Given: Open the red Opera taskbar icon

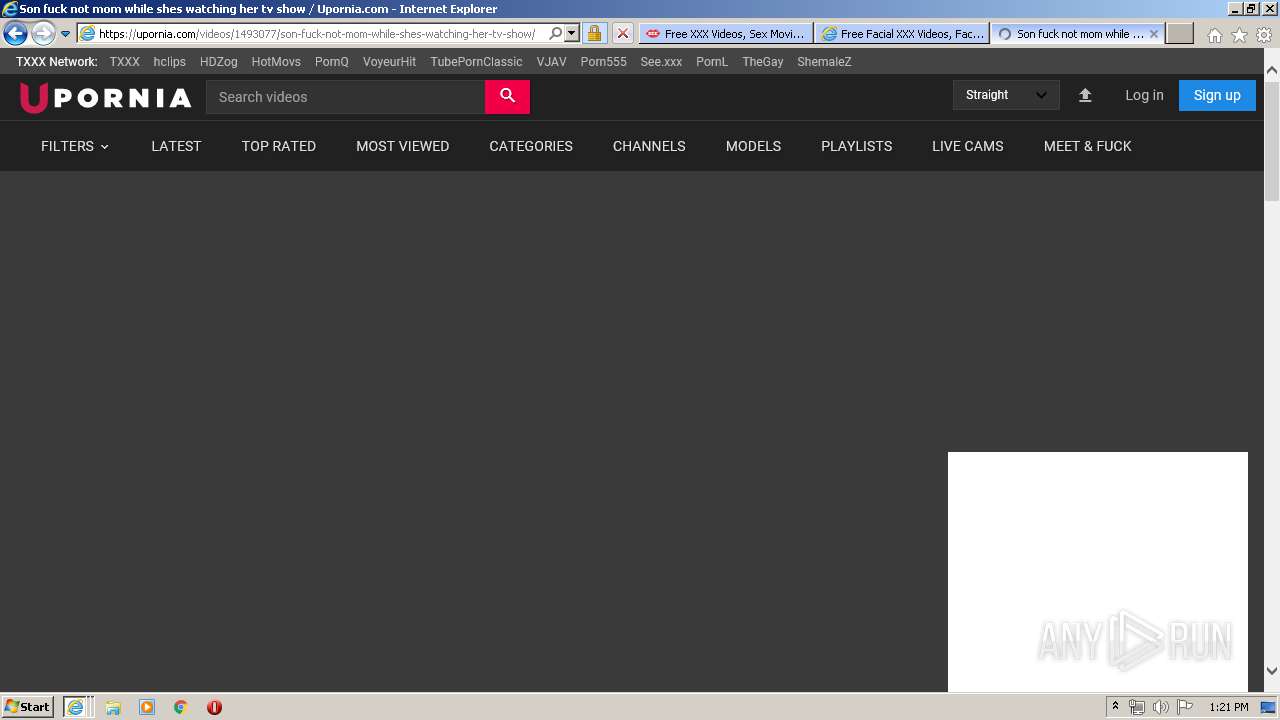Looking at the screenshot, I should (x=214, y=707).
